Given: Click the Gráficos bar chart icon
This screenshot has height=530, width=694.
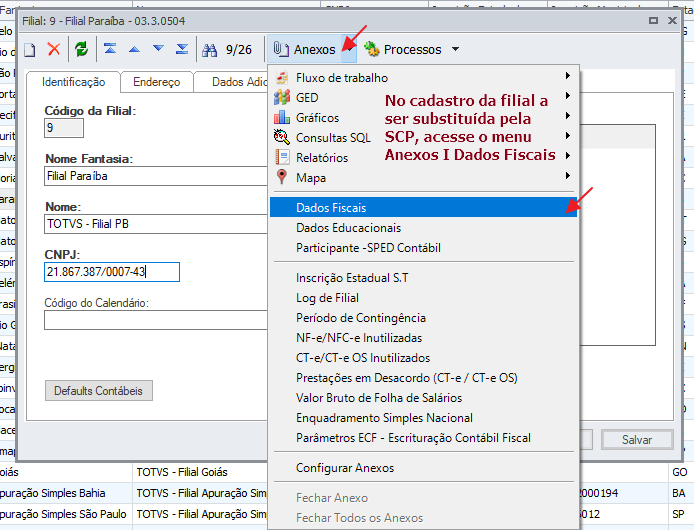Looking at the screenshot, I should [282, 117].
